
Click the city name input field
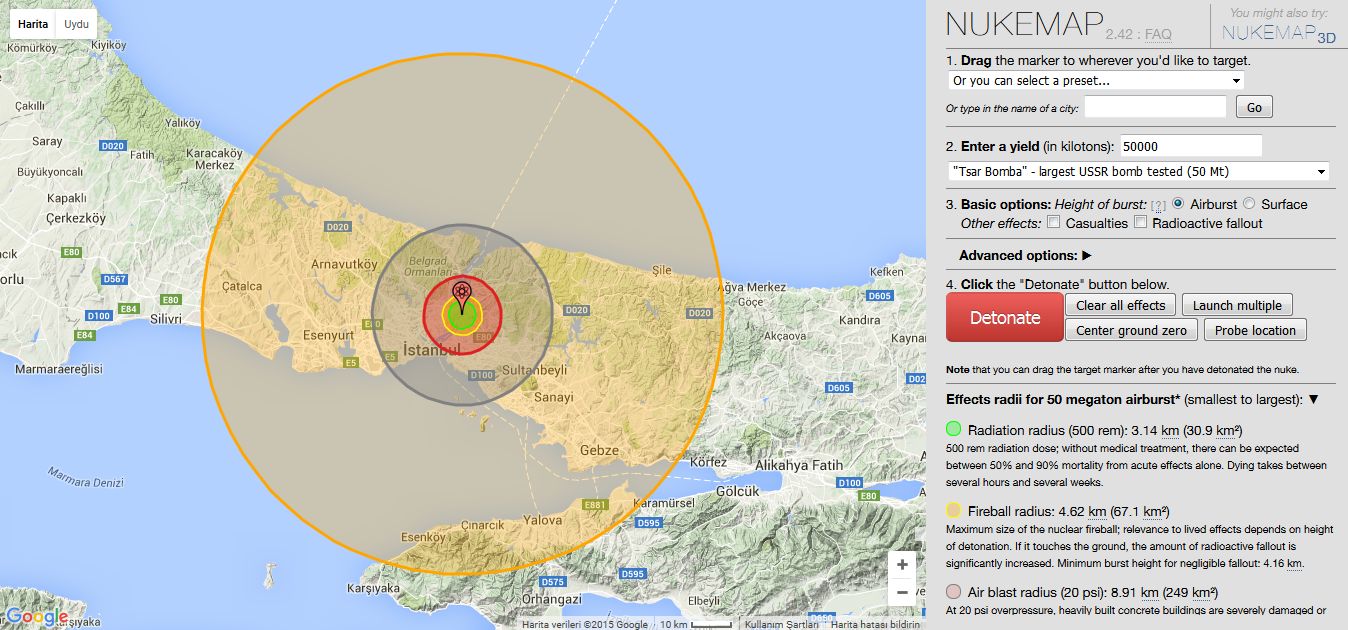tap(1155, 107)
